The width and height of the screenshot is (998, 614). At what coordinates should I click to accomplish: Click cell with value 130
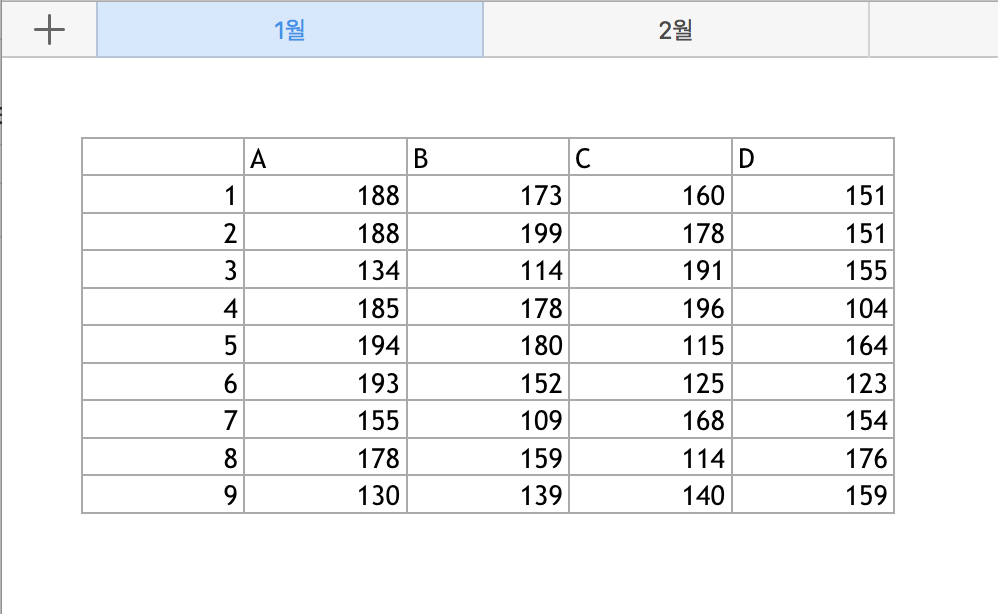coord(325,495)
